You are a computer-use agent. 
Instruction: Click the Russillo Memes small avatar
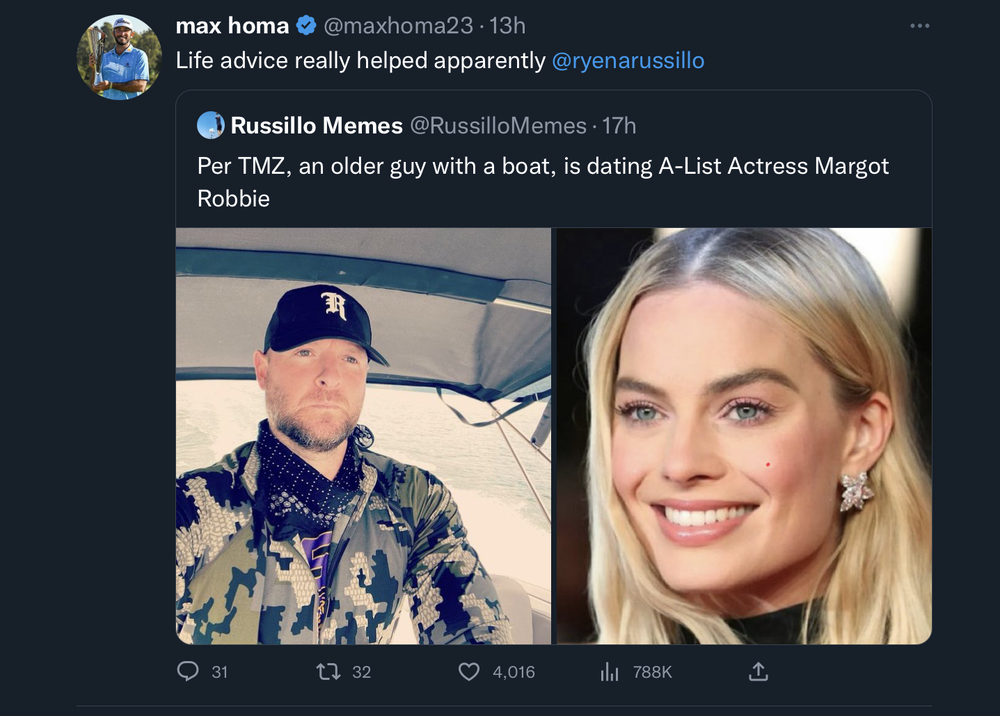tap(211, 125)
